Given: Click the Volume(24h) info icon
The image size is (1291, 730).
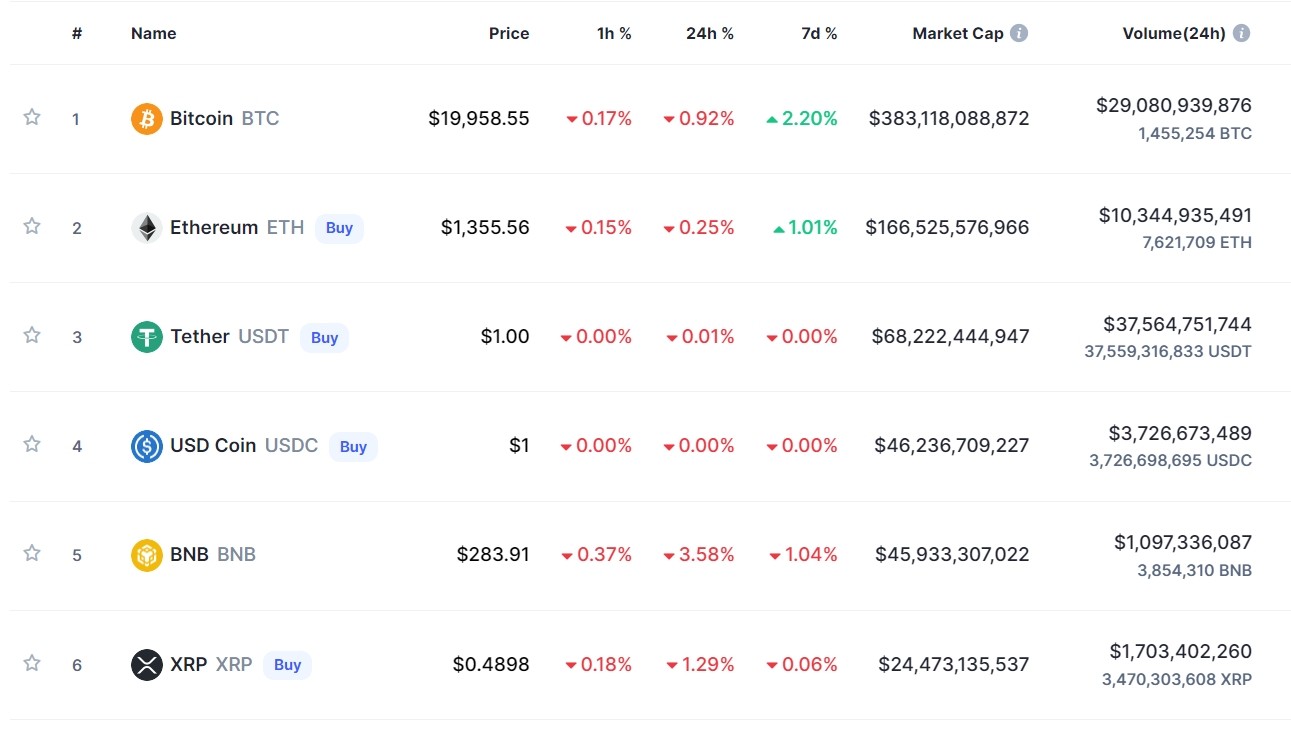Looking at the screenshot, I should 1241,33.
